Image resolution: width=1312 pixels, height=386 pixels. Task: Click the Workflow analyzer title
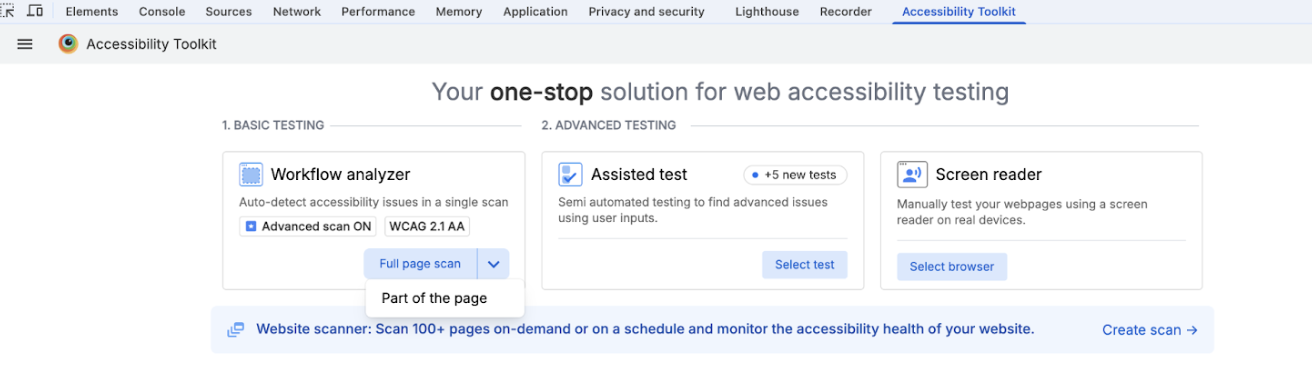[x=341, y=175]
